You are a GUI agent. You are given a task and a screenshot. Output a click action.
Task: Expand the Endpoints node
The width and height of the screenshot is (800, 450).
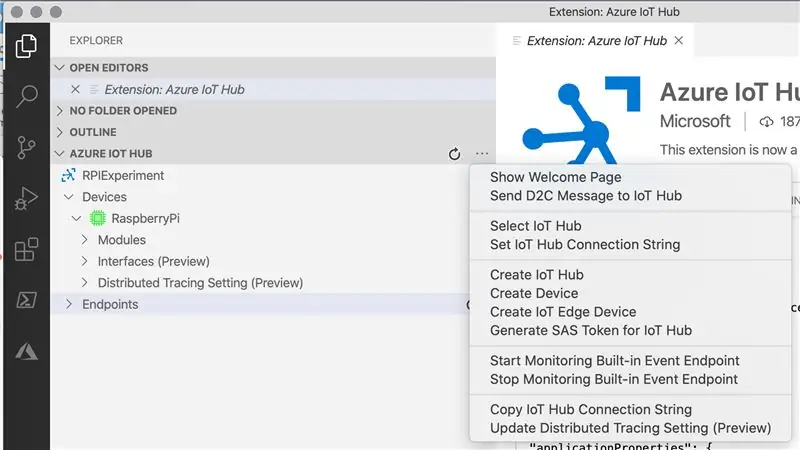[x=68, y=304]
